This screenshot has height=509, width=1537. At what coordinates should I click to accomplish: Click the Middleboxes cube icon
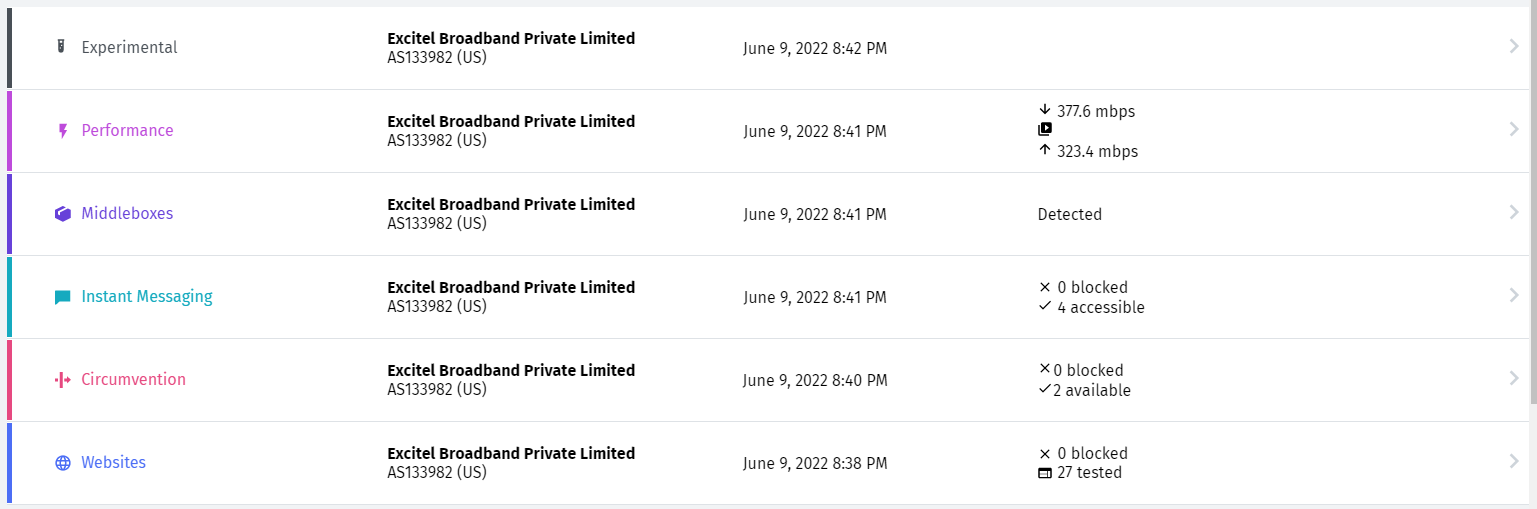point(63,214)
